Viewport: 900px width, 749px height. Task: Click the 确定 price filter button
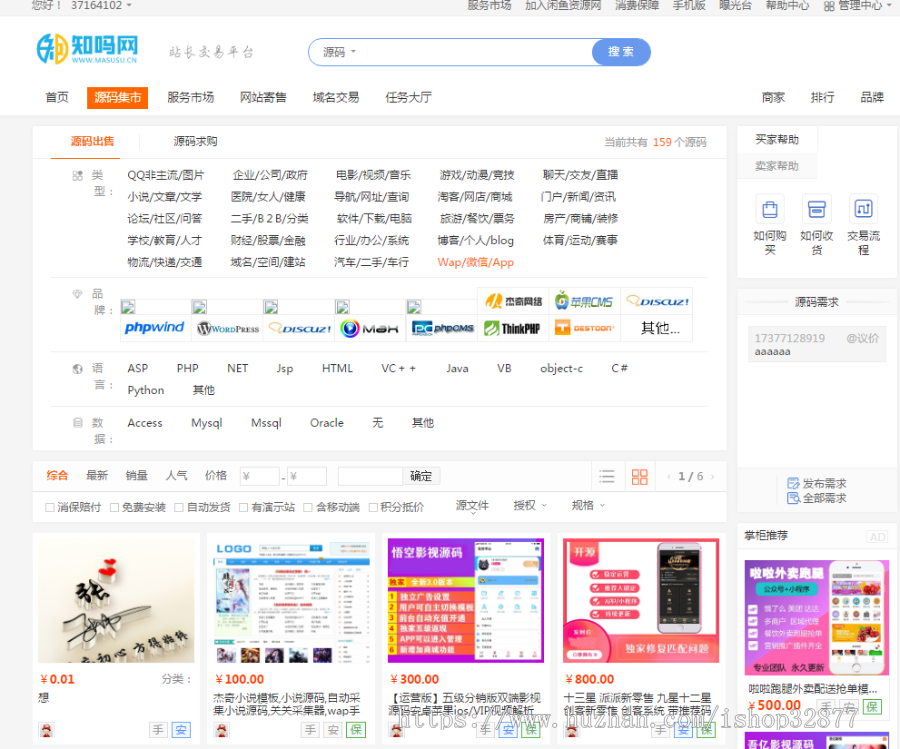[x=421, y=476]
